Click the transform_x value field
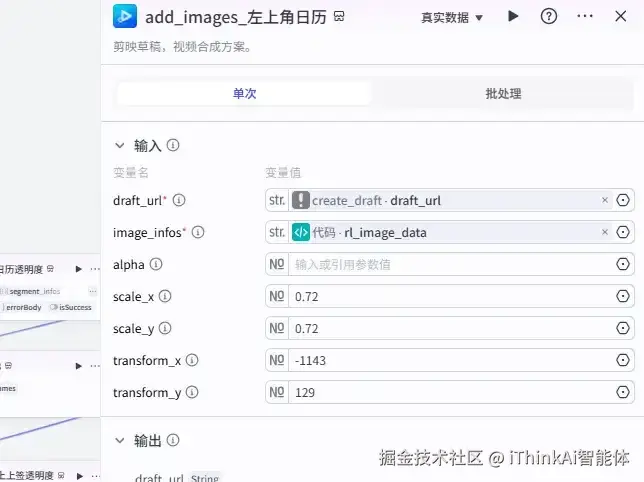Screen dimensions: 644x482 pyautogui.click(x=450, y=360)
